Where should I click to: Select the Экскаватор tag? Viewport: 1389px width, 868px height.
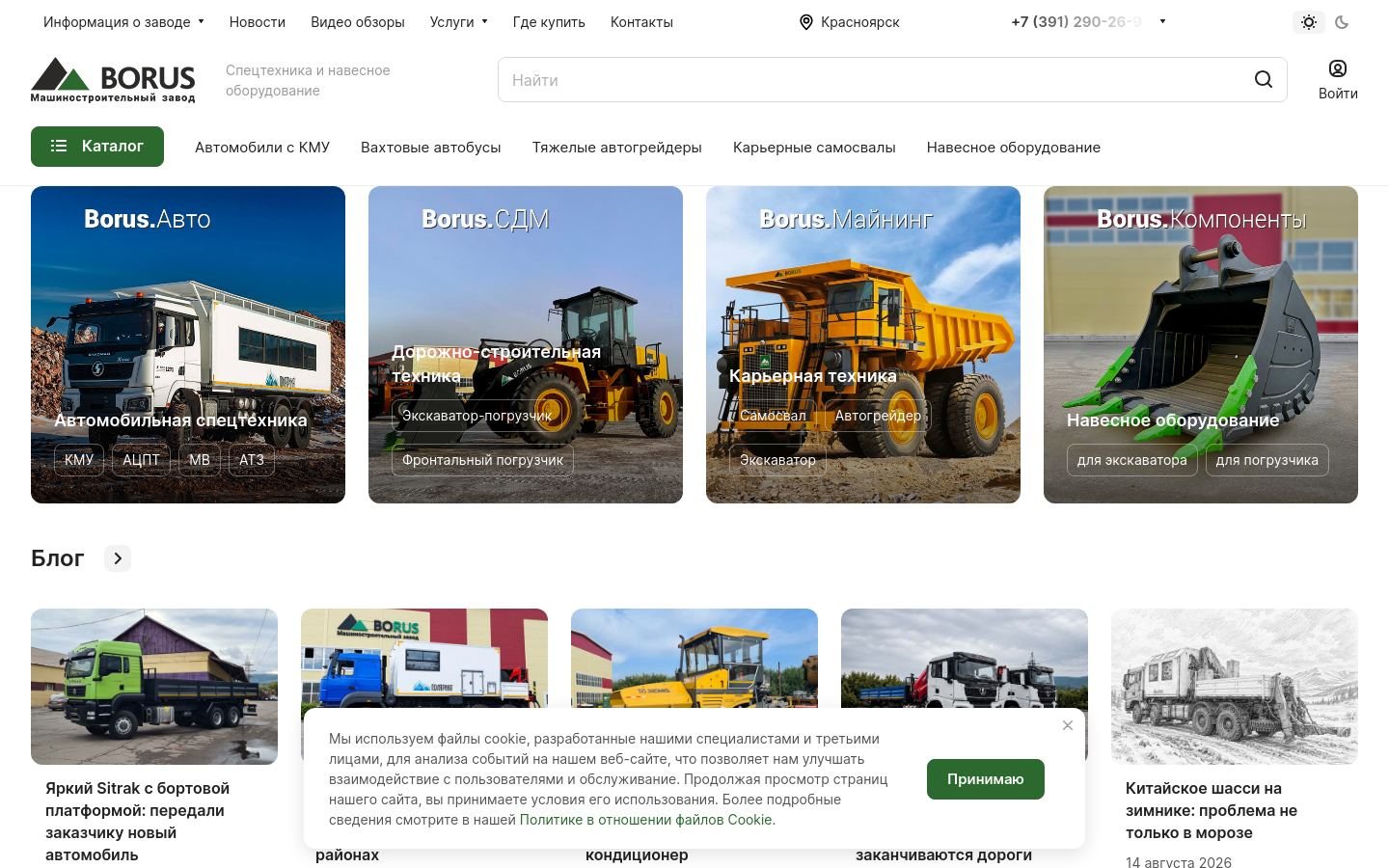777,460
